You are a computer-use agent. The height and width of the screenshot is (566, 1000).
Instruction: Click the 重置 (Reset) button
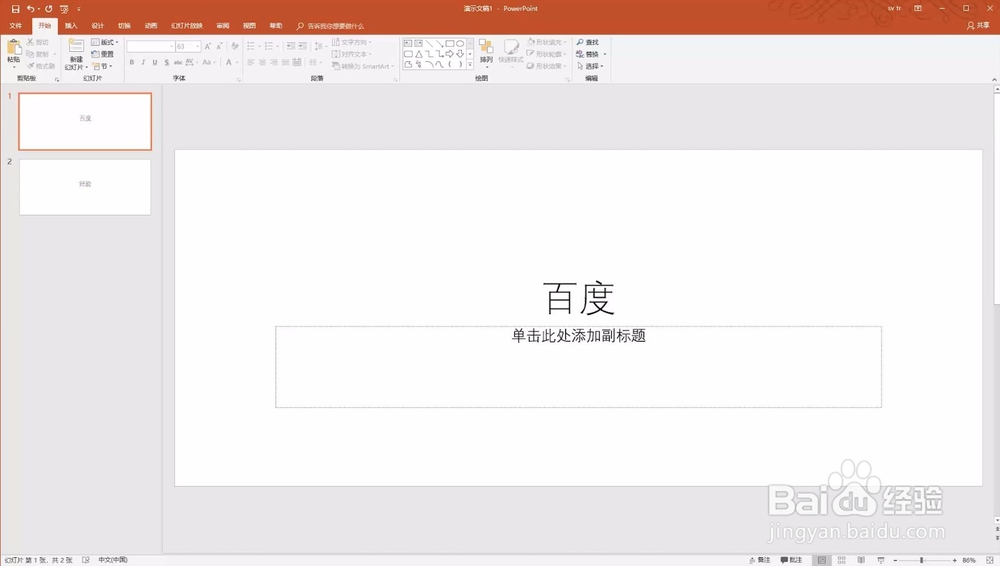point(103,54)
